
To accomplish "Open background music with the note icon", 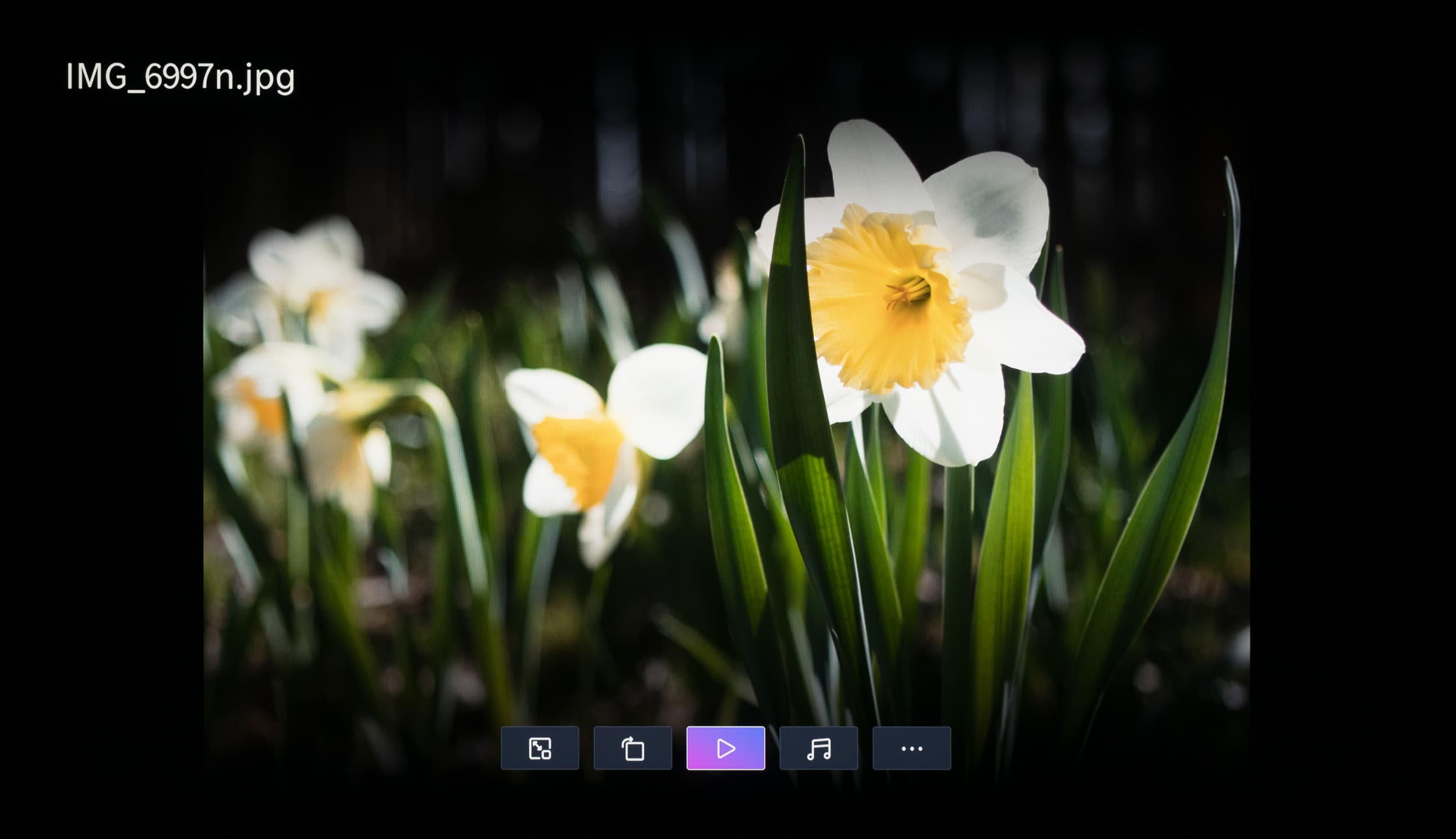I will 818,748.
